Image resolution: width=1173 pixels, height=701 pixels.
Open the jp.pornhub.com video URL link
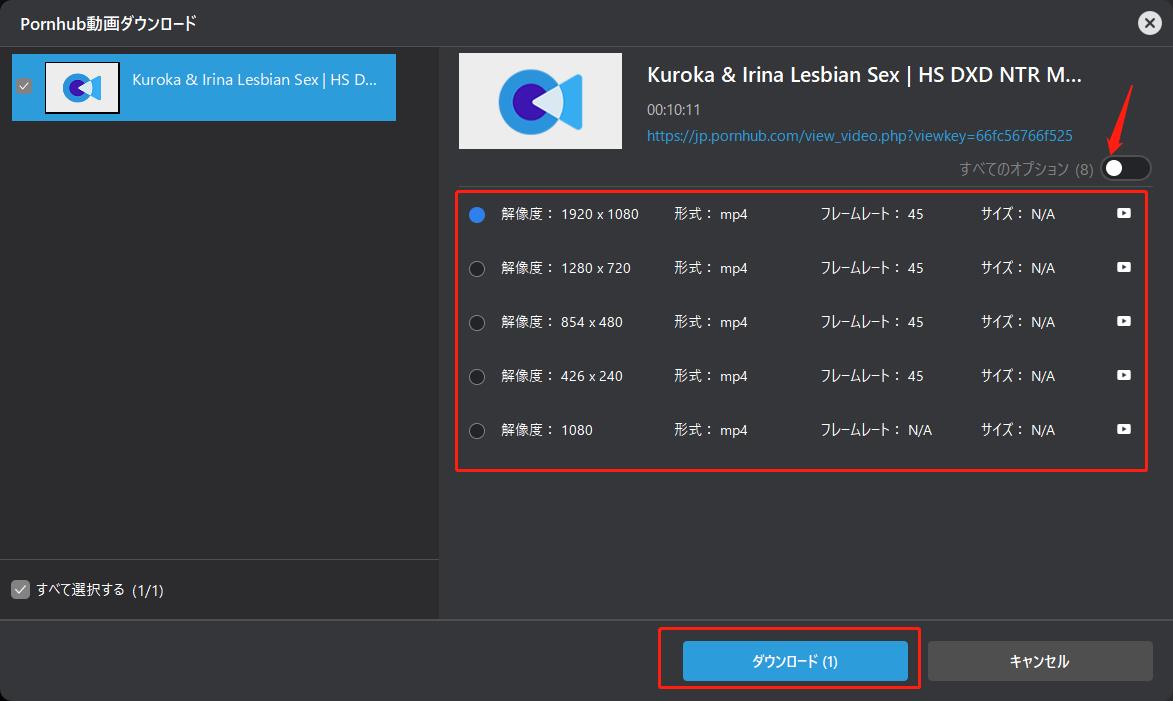click(860, 135)
